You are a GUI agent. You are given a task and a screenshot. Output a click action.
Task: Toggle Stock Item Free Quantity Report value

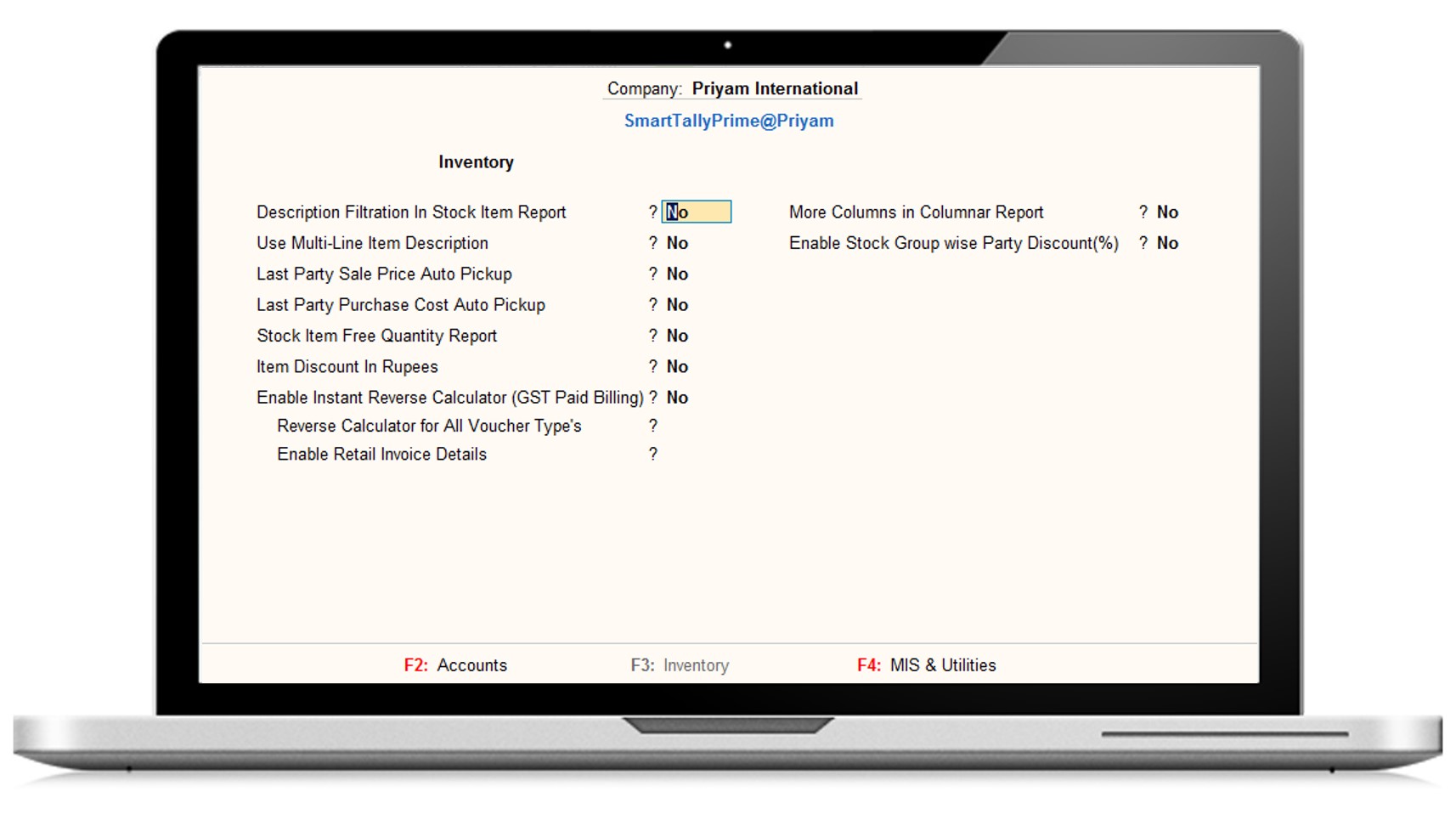point(677,336)
